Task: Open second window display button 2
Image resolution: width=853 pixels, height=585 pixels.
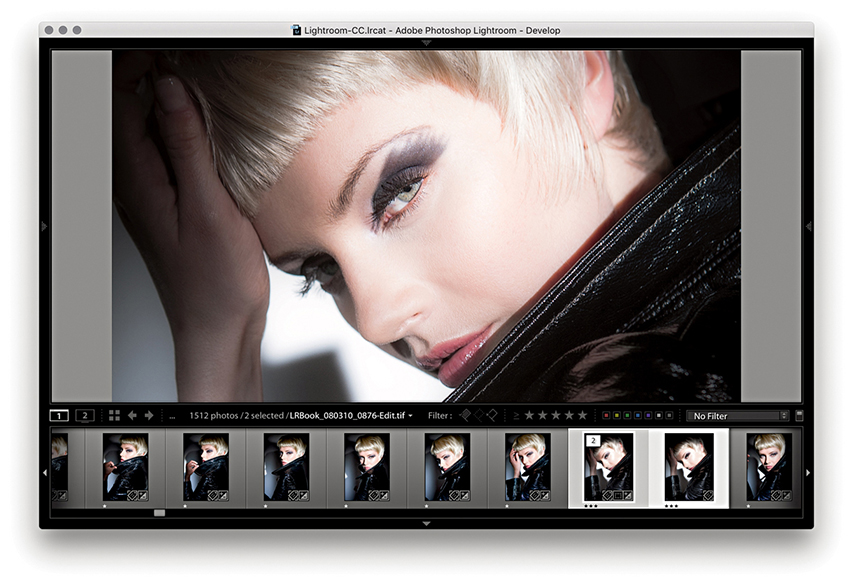Action: point(84,416)
